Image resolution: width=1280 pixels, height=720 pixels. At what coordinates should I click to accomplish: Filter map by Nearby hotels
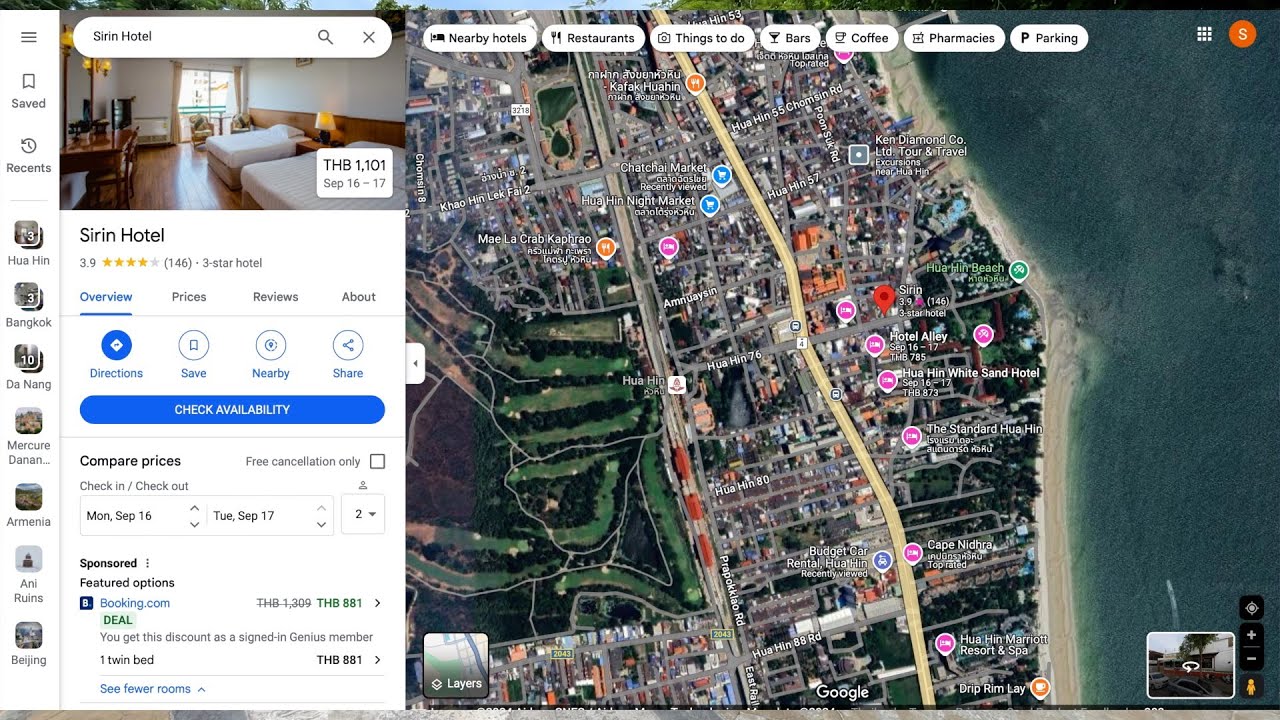click(479, 38)
